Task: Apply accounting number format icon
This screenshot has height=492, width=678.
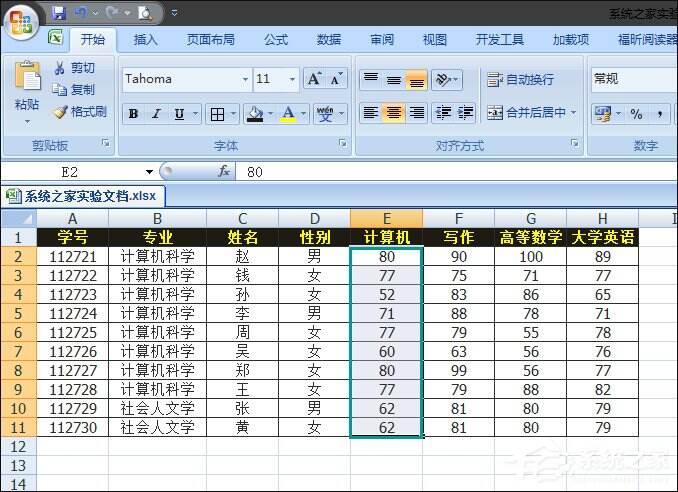Action: pyautogui.click(x=602, y=114)
